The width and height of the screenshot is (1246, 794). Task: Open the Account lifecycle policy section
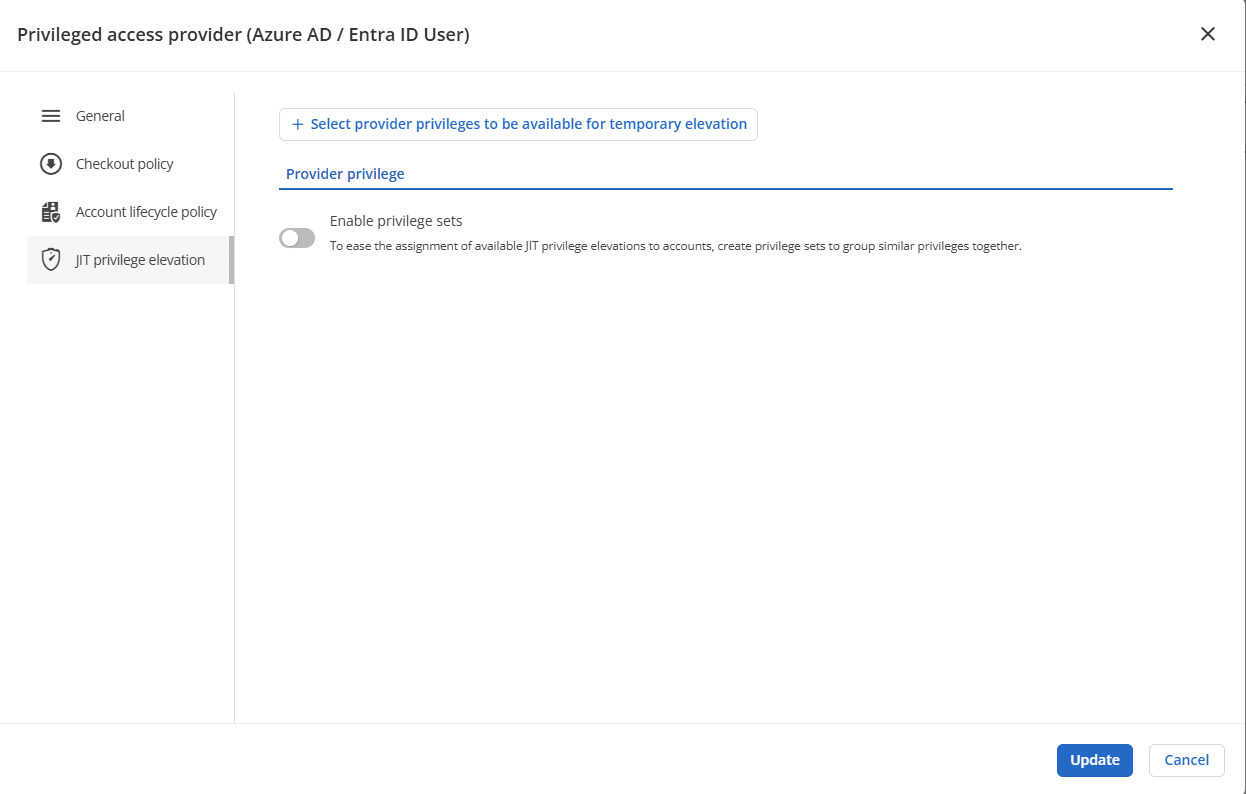[145, 211]
